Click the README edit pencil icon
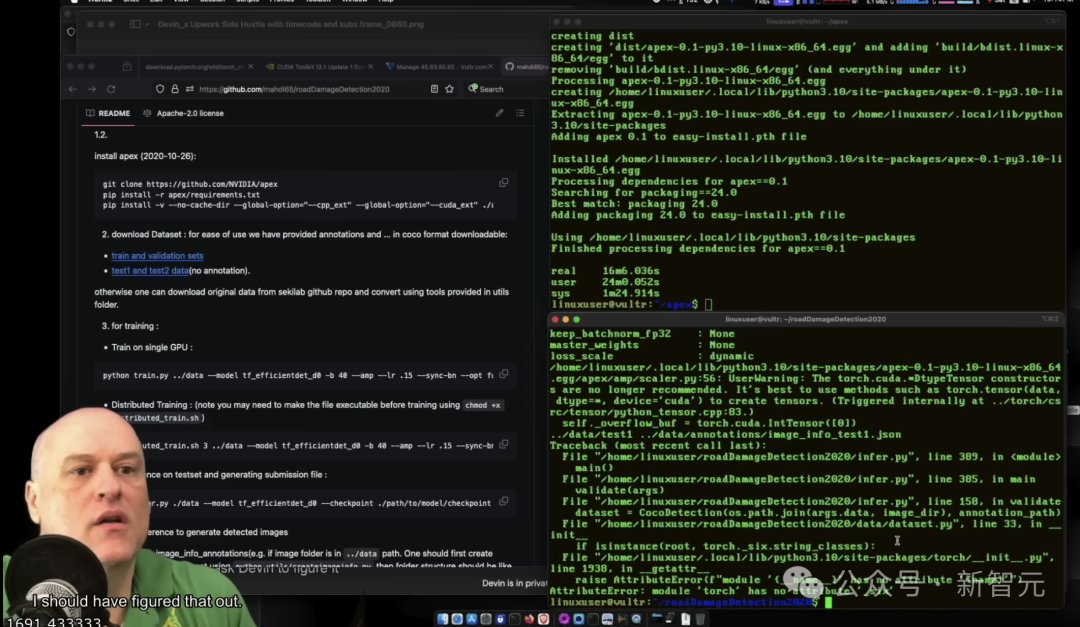1080x627 pixels. [x=499, y=113]
